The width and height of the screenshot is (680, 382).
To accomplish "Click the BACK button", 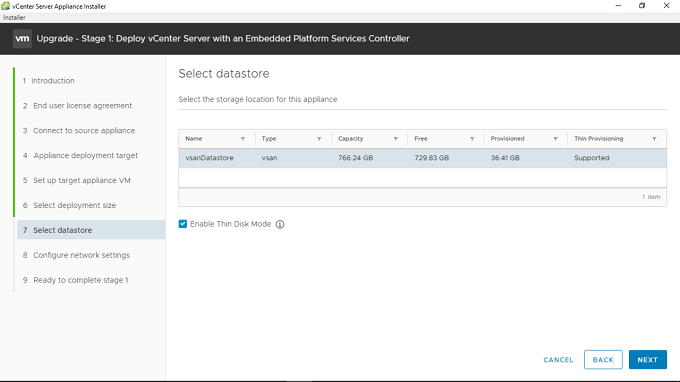I will pos(603,359).
